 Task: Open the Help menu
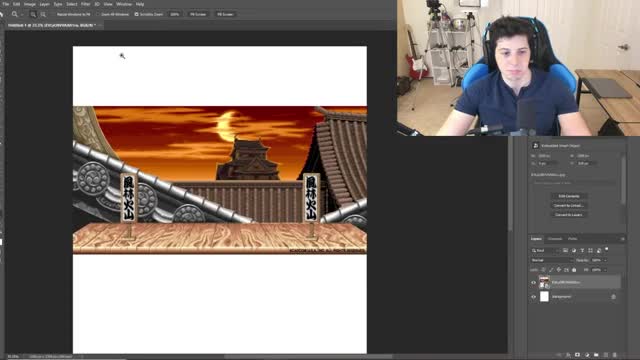pos(140,4)
